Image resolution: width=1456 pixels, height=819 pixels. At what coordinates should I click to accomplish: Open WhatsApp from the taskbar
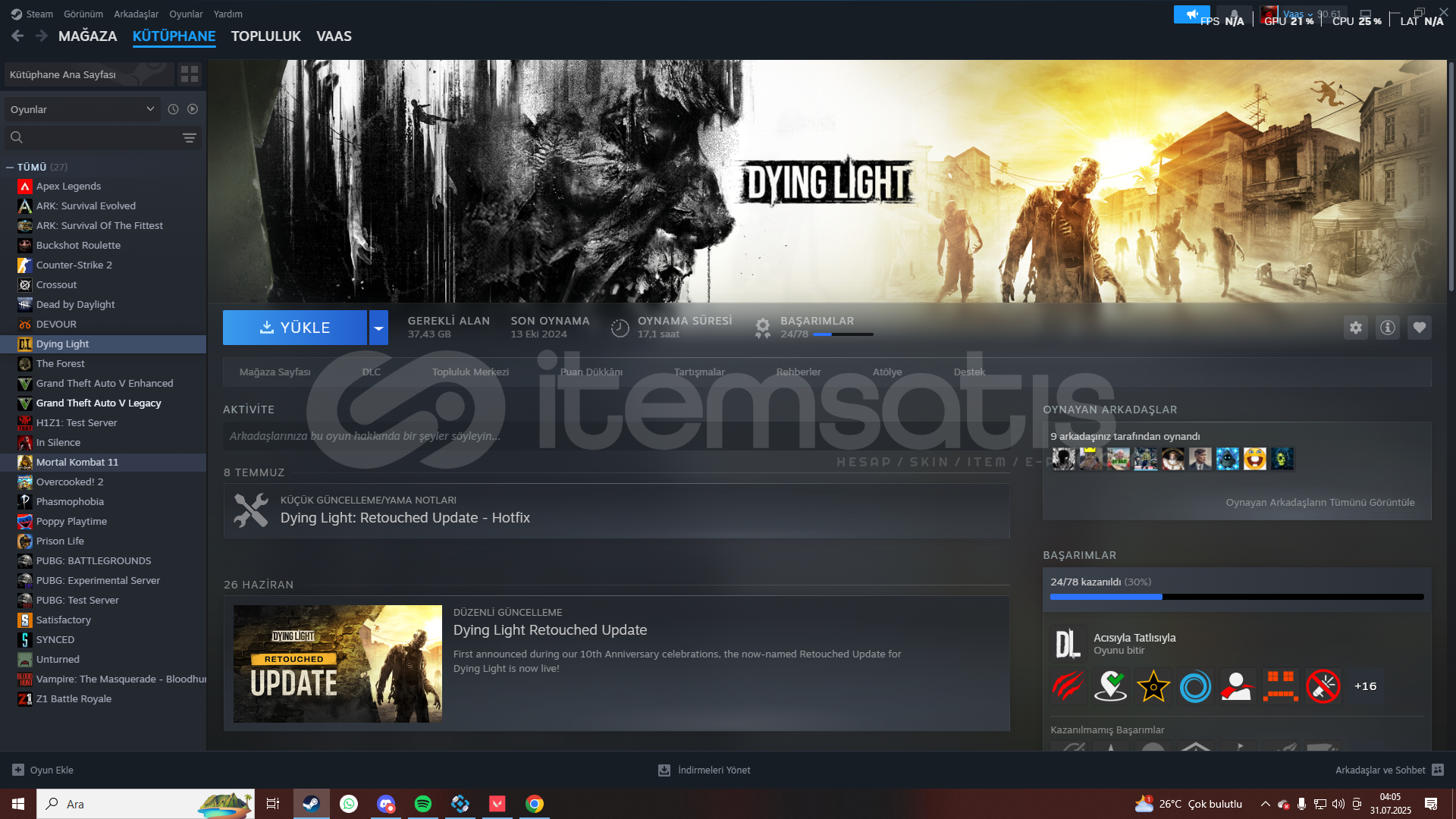(x=349, y=804)
